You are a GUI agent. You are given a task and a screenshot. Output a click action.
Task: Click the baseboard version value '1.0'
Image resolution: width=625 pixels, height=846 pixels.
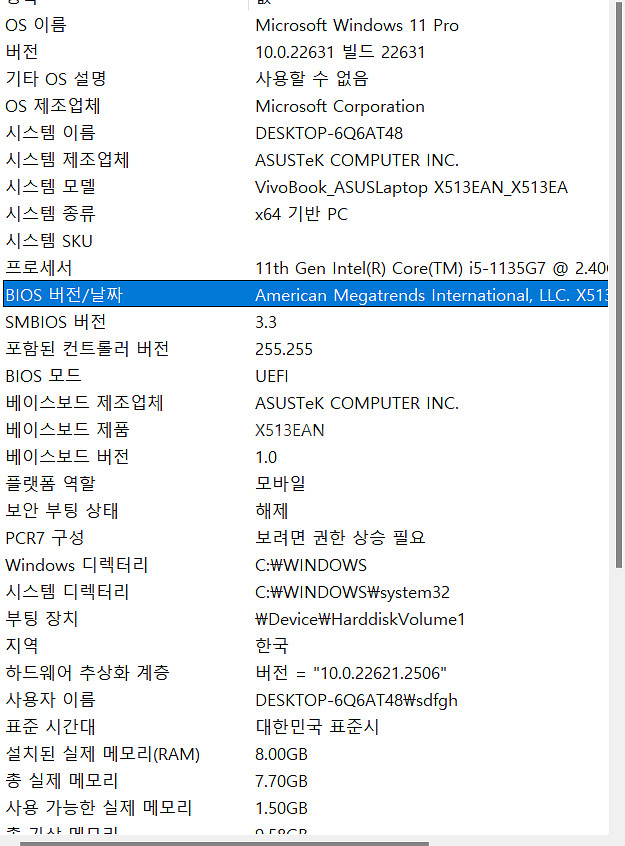(x=266, y=457)
